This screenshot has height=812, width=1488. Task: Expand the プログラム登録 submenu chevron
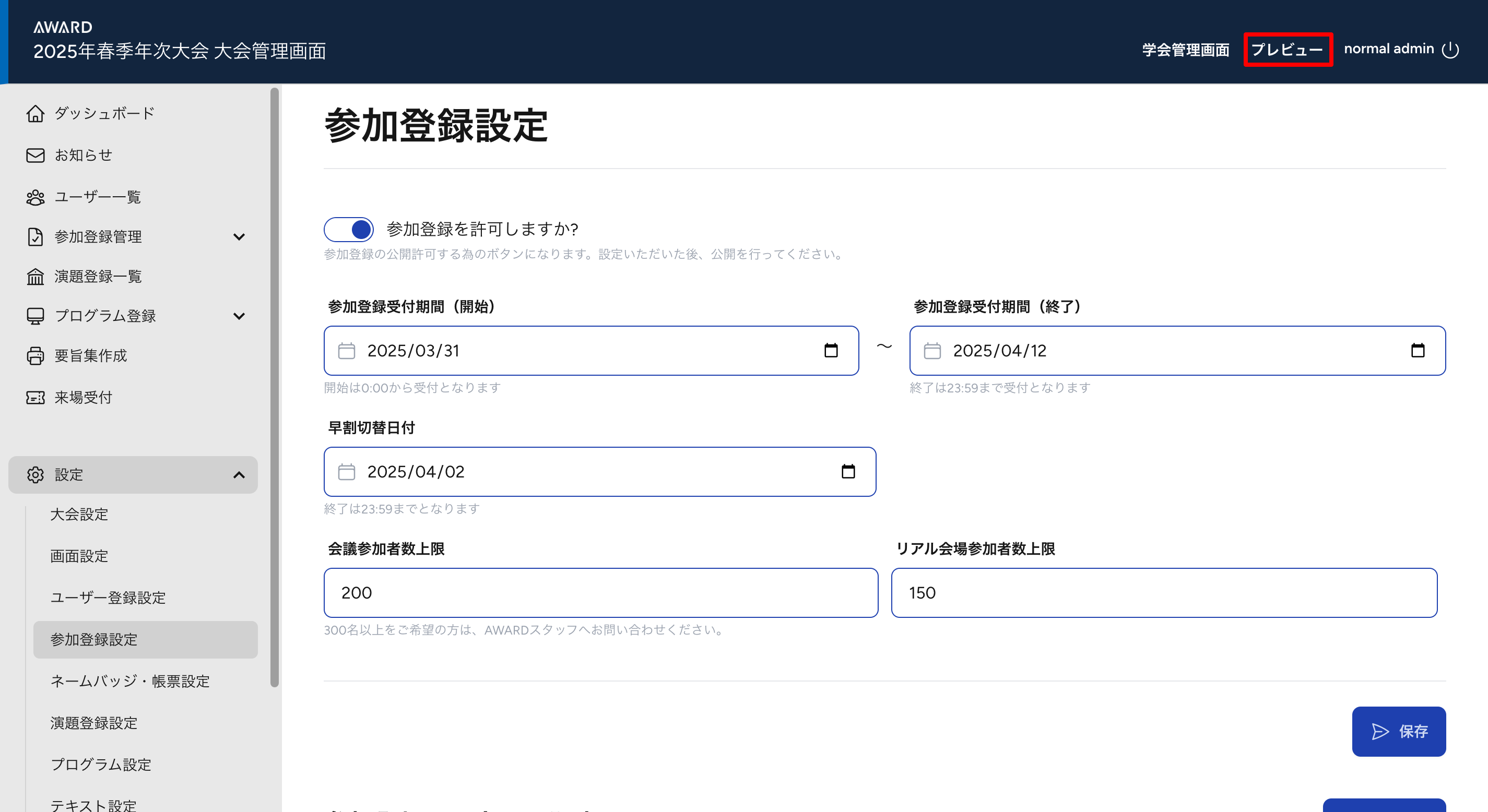pyautogui.click(x=239, y=316)
